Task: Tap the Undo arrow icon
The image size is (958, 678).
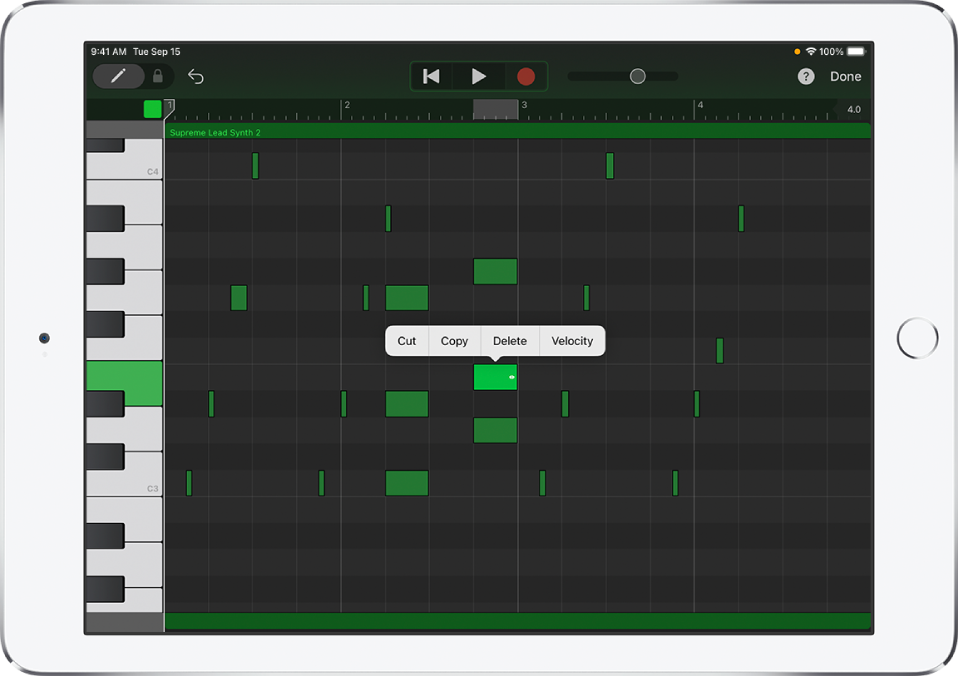Action: pos(195,76)
